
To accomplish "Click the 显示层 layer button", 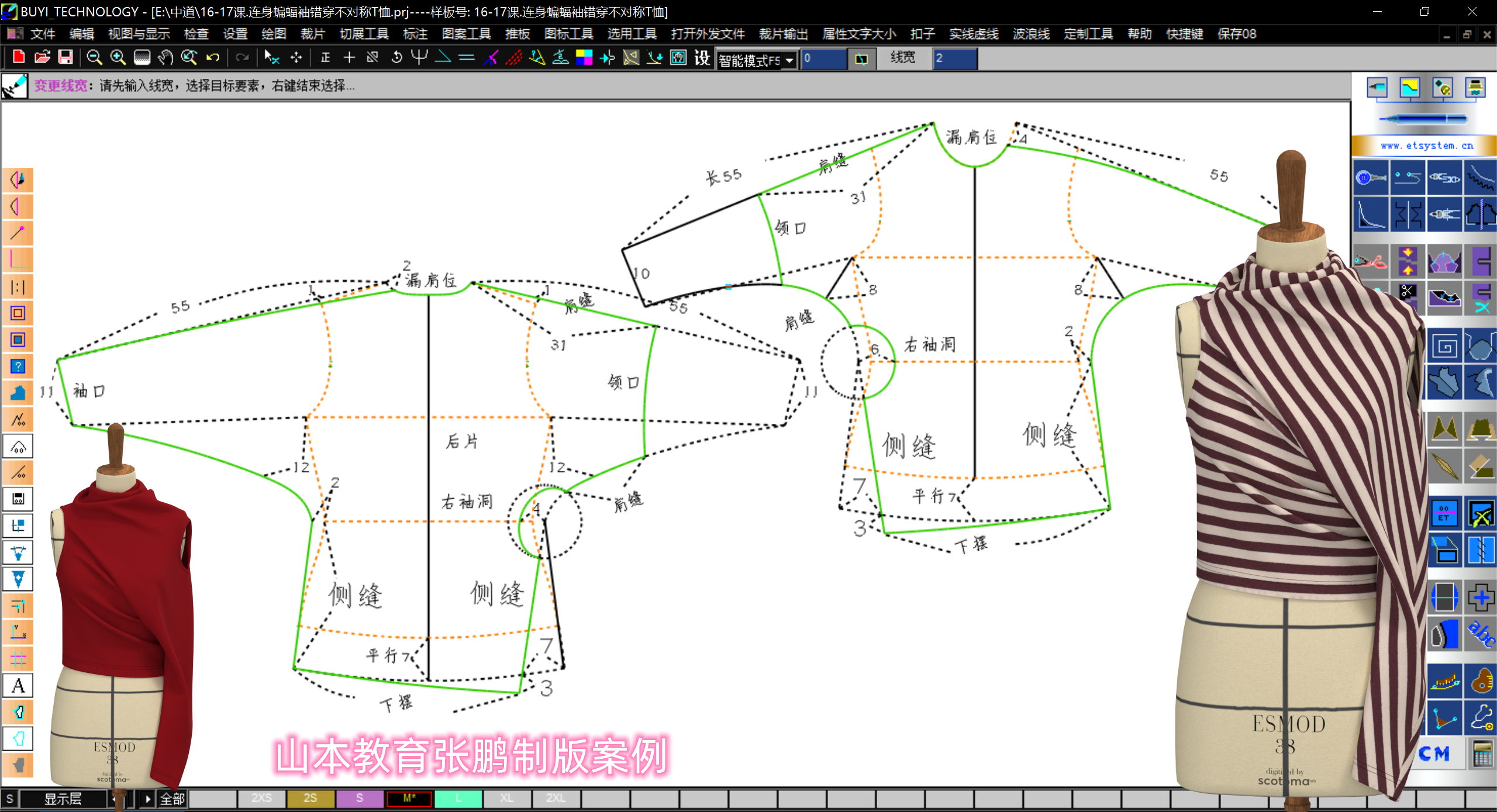I will 63,799.
